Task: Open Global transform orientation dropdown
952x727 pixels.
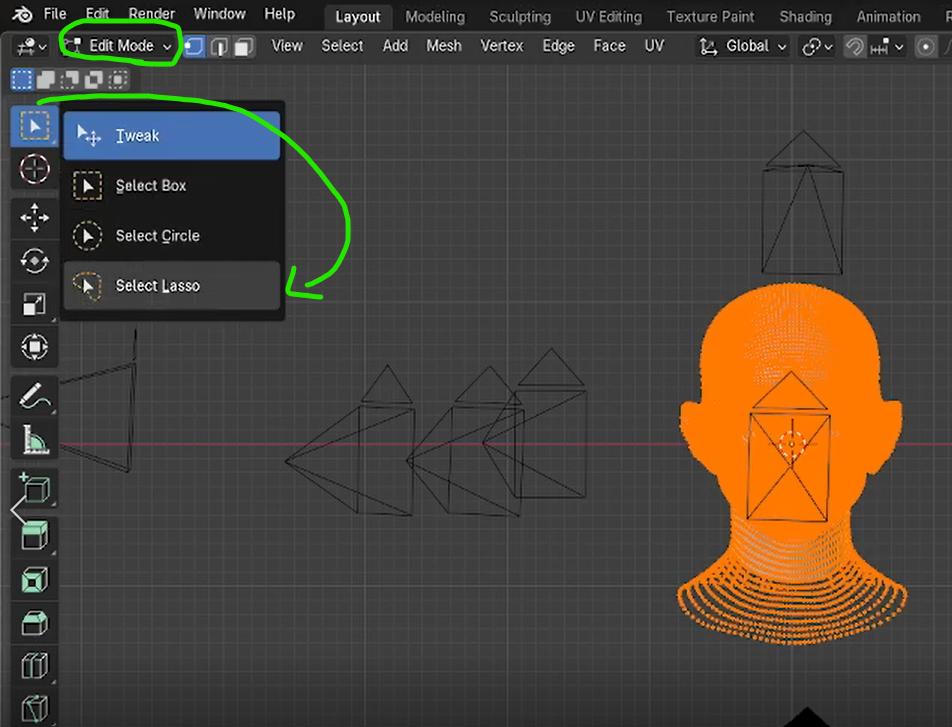Action: (x=743, y=46)
